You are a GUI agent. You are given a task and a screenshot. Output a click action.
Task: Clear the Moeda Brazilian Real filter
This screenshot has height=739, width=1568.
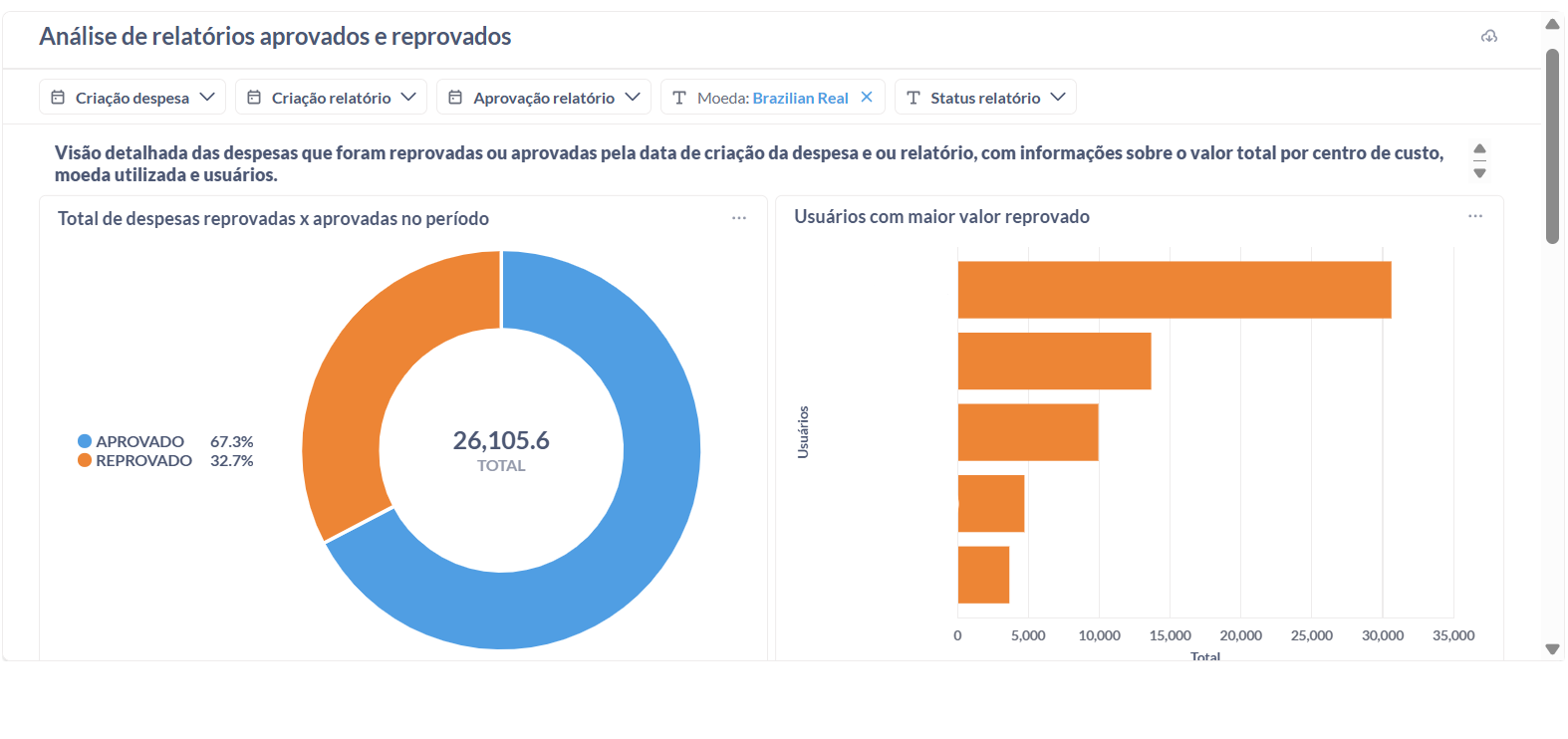pyautogui.click(x=867, y=97)
